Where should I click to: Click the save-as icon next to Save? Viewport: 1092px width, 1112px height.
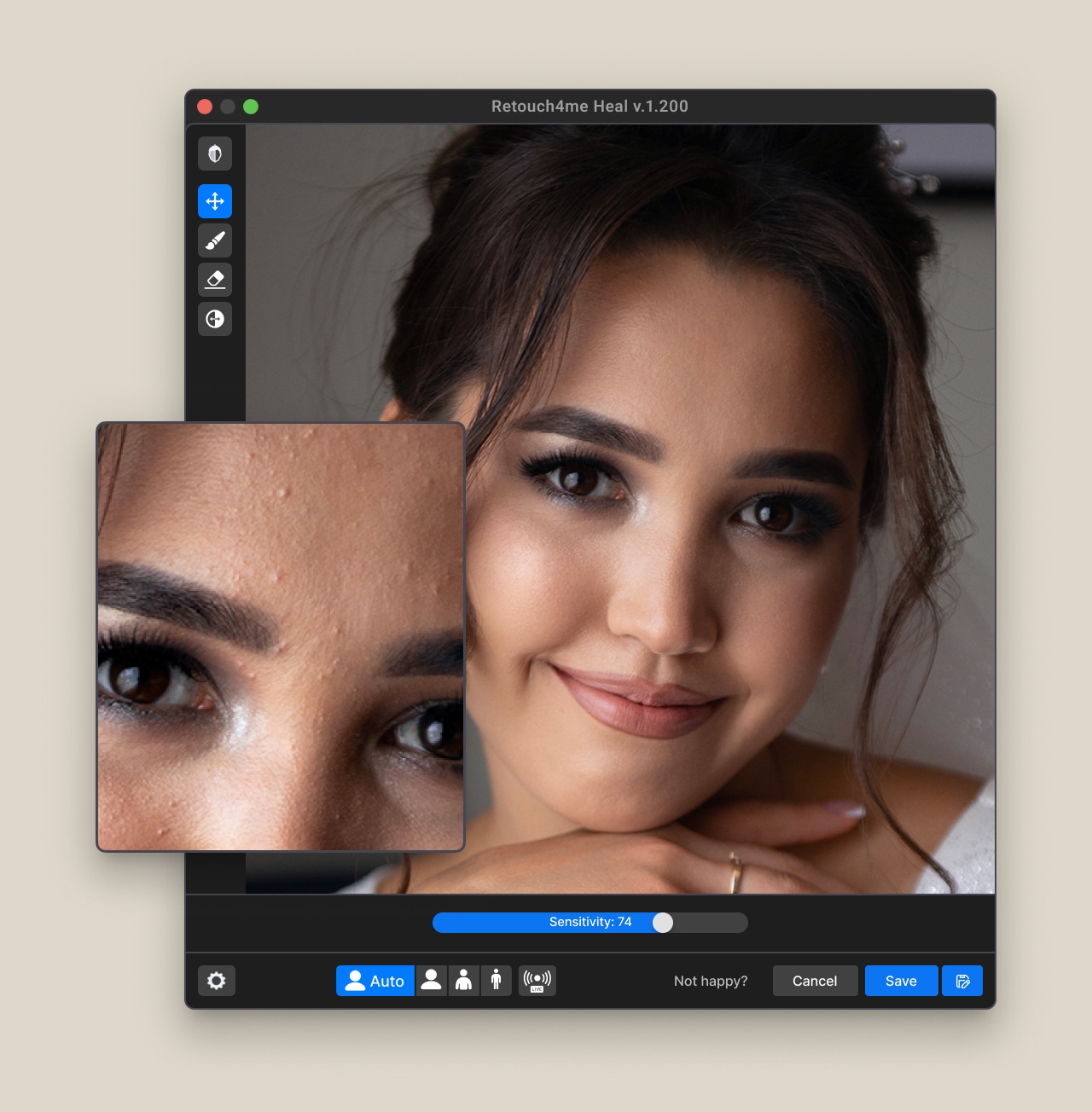click(x=962, y=981)
